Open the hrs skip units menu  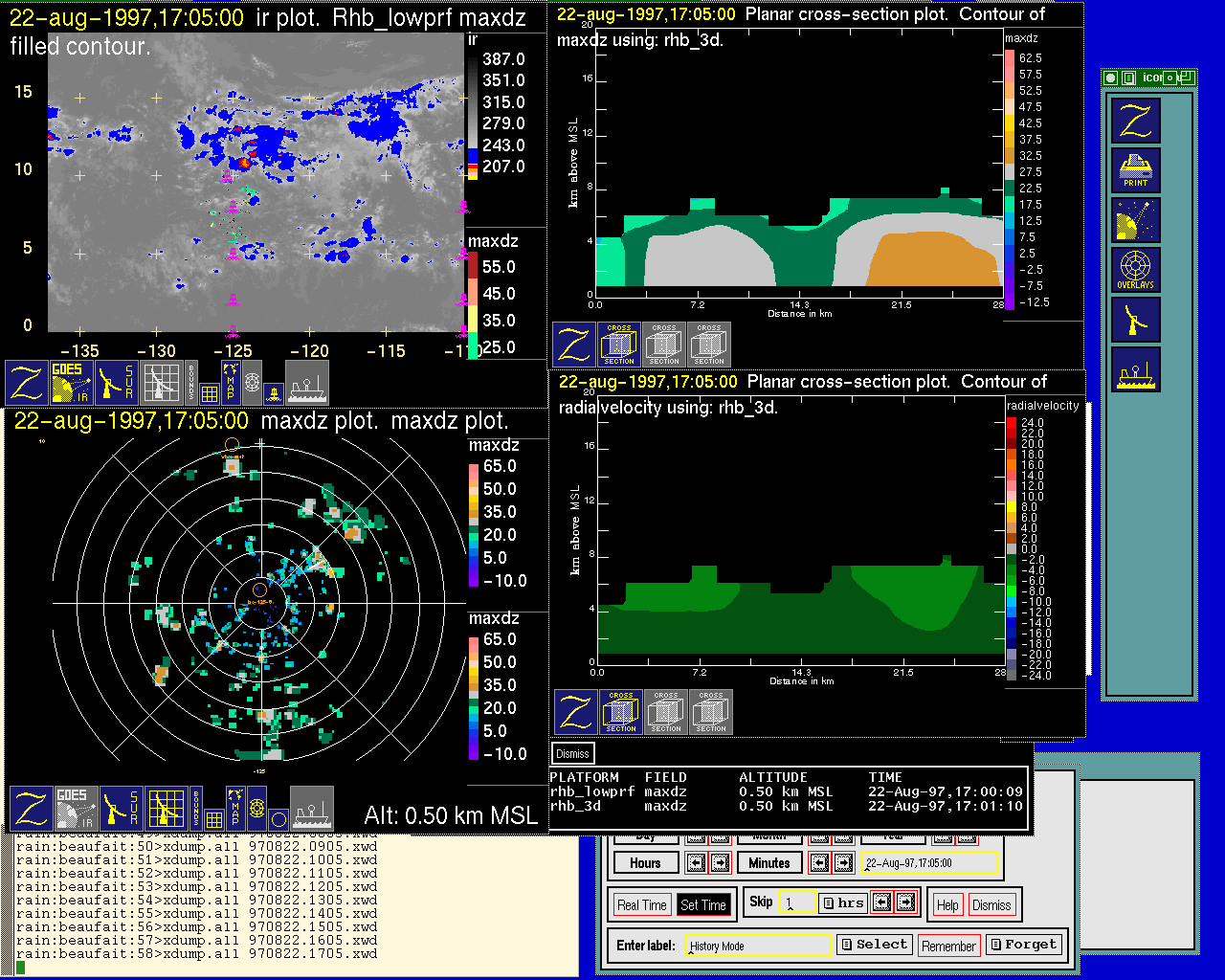coord(843,902)
